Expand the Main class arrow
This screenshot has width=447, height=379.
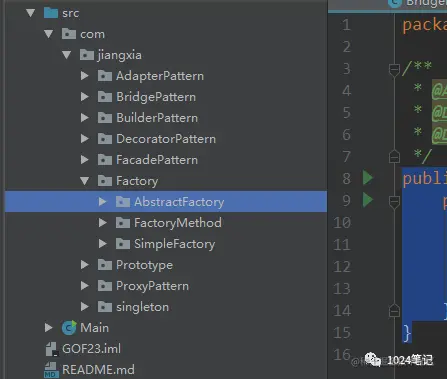[49, 328]
